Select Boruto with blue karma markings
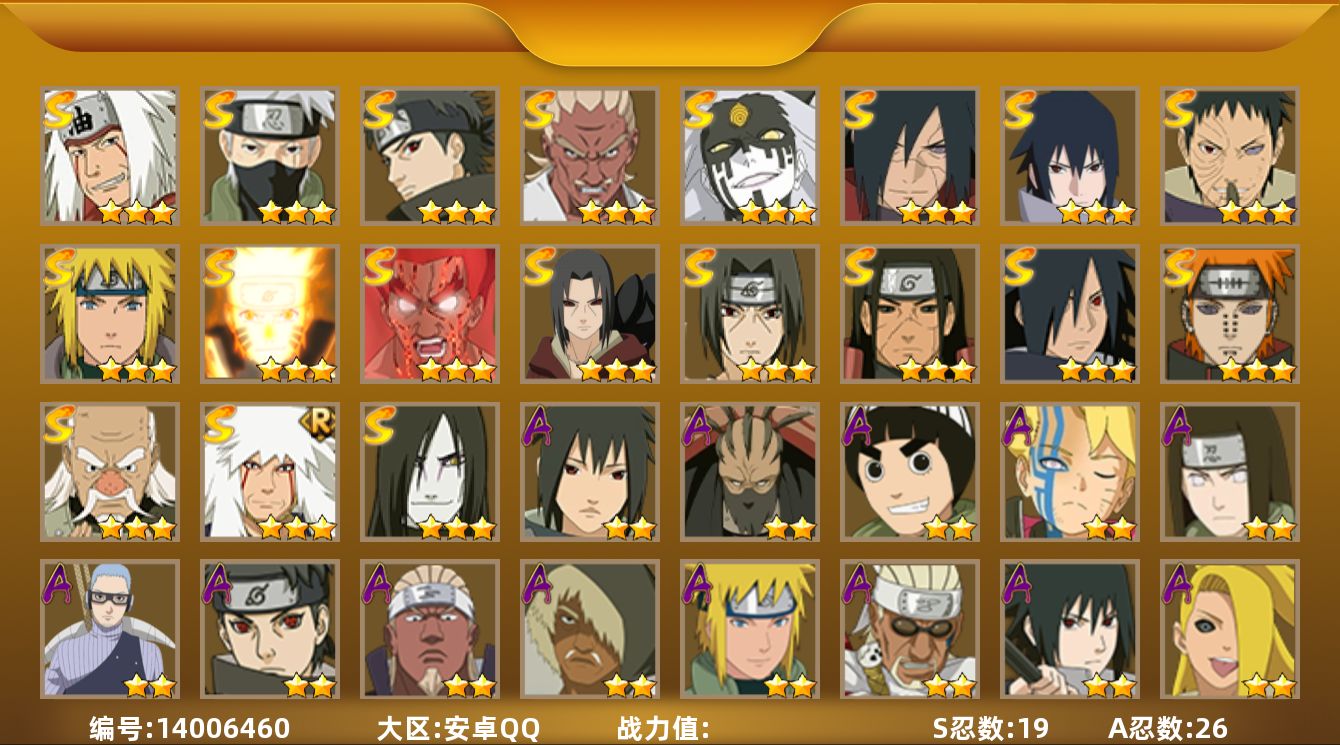 tap(1069, 471)
